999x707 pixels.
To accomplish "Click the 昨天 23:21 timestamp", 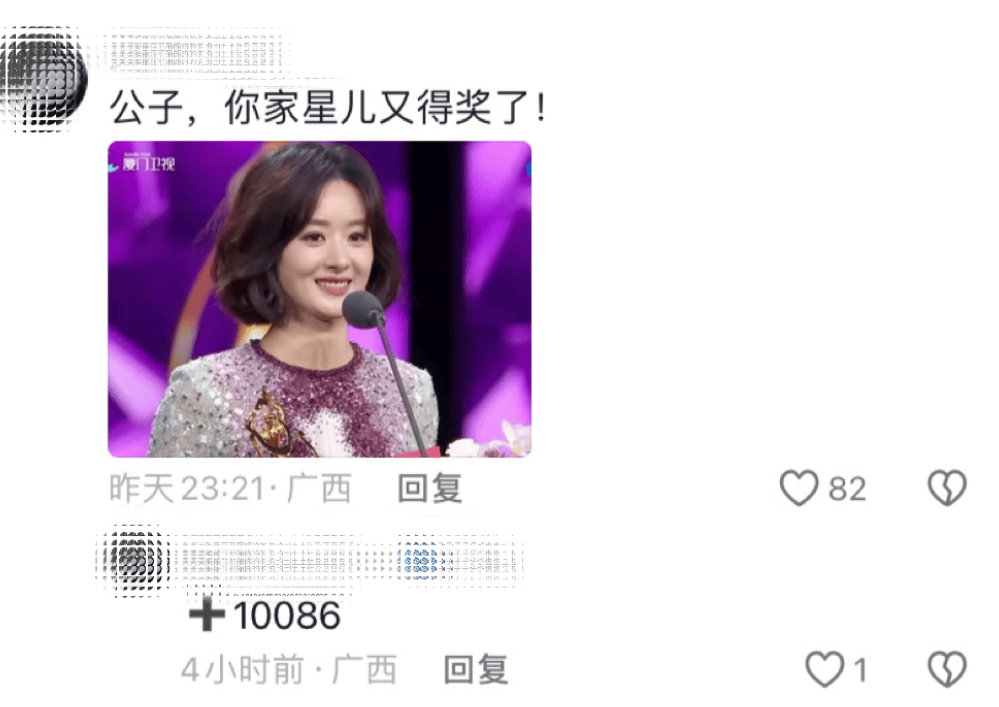I will (x=187, y=489).
